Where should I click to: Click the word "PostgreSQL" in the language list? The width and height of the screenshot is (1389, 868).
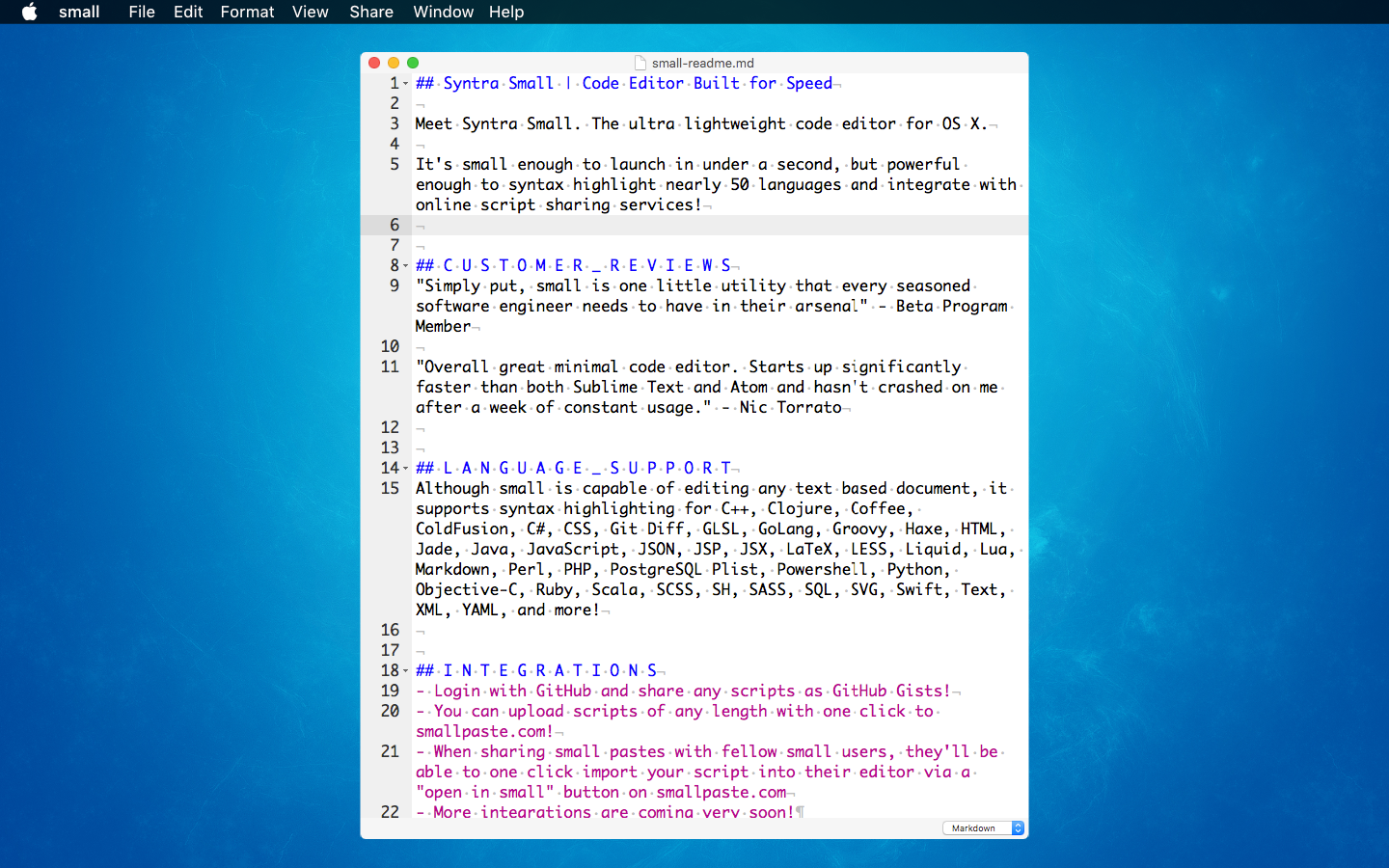click(x=656, y=569)
